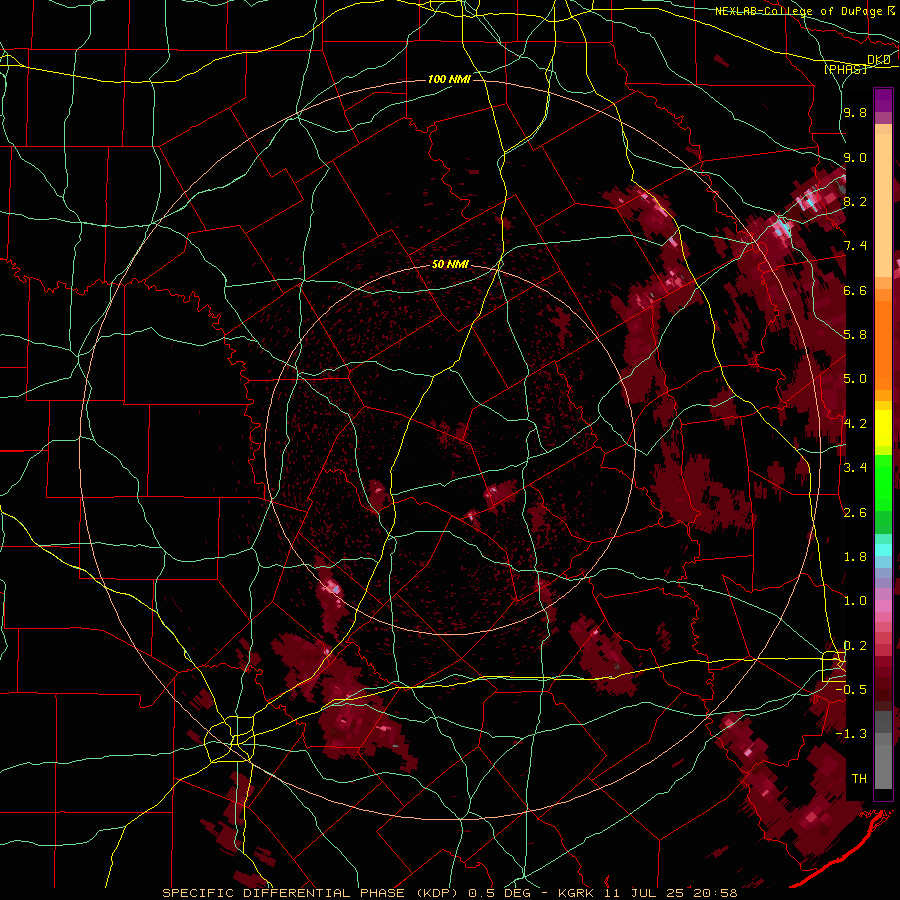Screen dimensions: 900x900
Task: Click the 7.4 value on the color scale
Action: [x=855, y=246]
